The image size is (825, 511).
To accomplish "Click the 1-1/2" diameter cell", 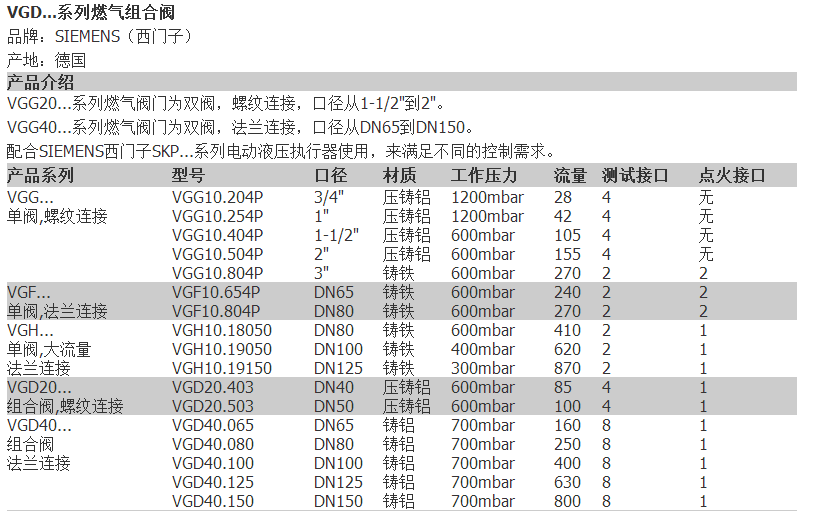I will pyautogui.click(x=337, y=235).
